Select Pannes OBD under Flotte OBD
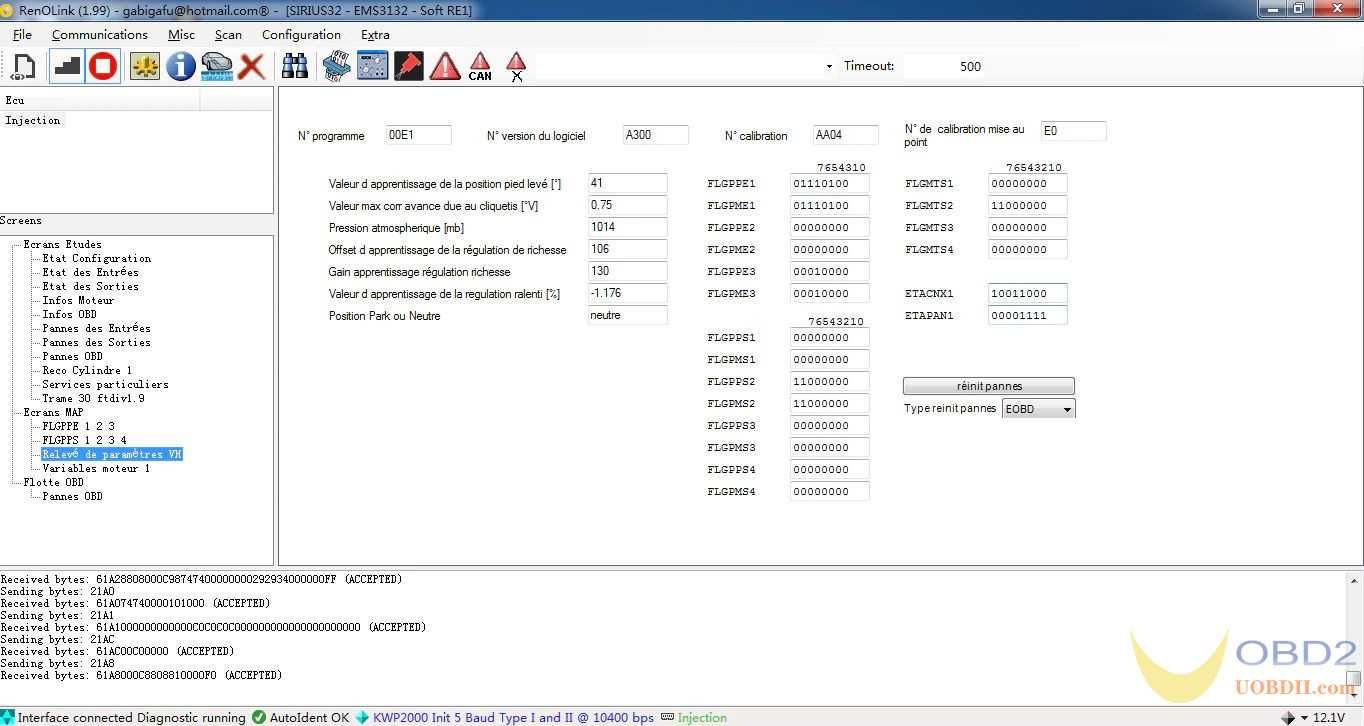 pyautogui.click(x=72, y=496)
